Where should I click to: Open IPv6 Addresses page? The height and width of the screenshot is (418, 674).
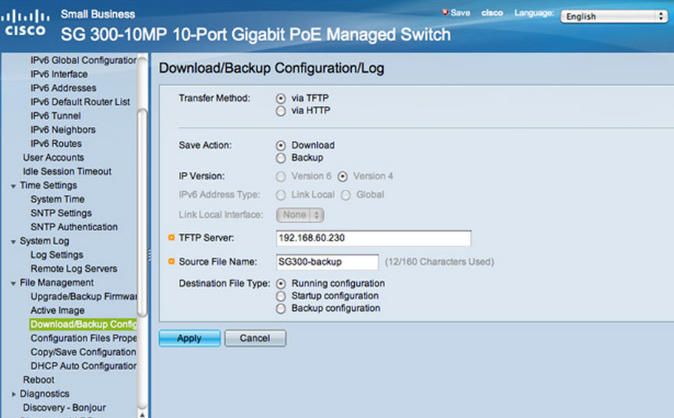pos(63,88)
